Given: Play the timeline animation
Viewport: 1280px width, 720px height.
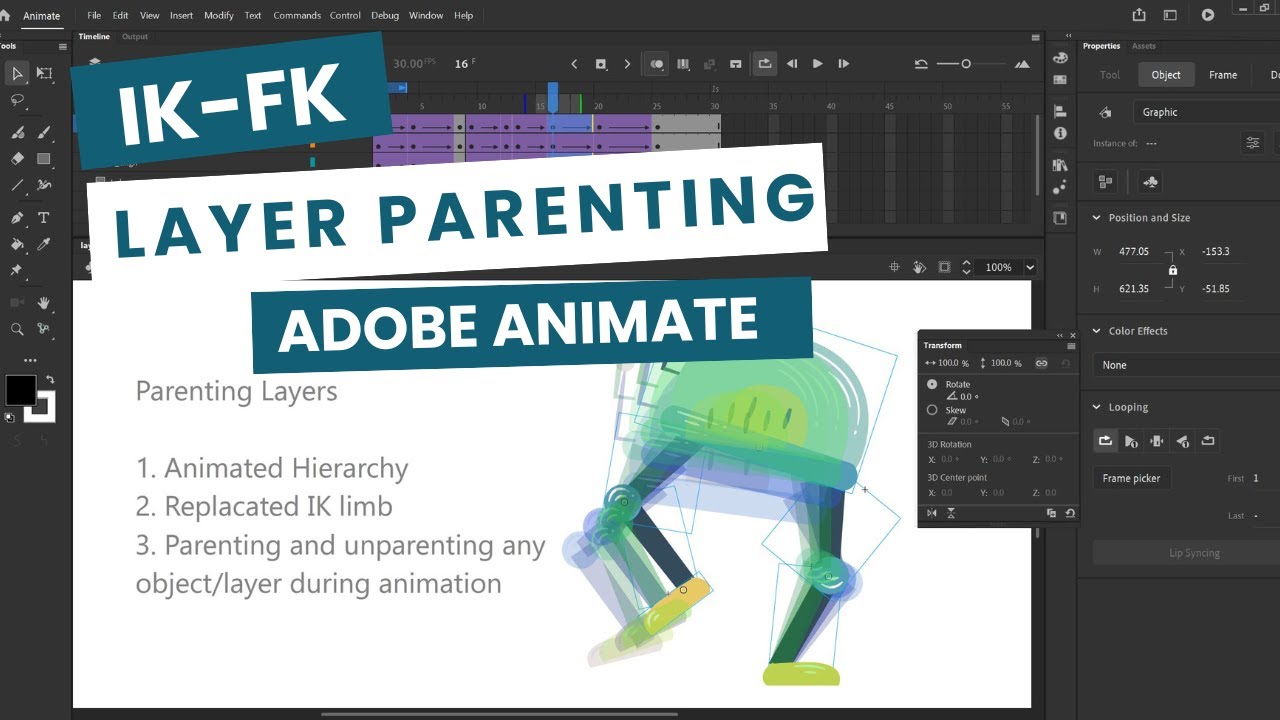Looking at the screenshot, I should click(817, 64).
